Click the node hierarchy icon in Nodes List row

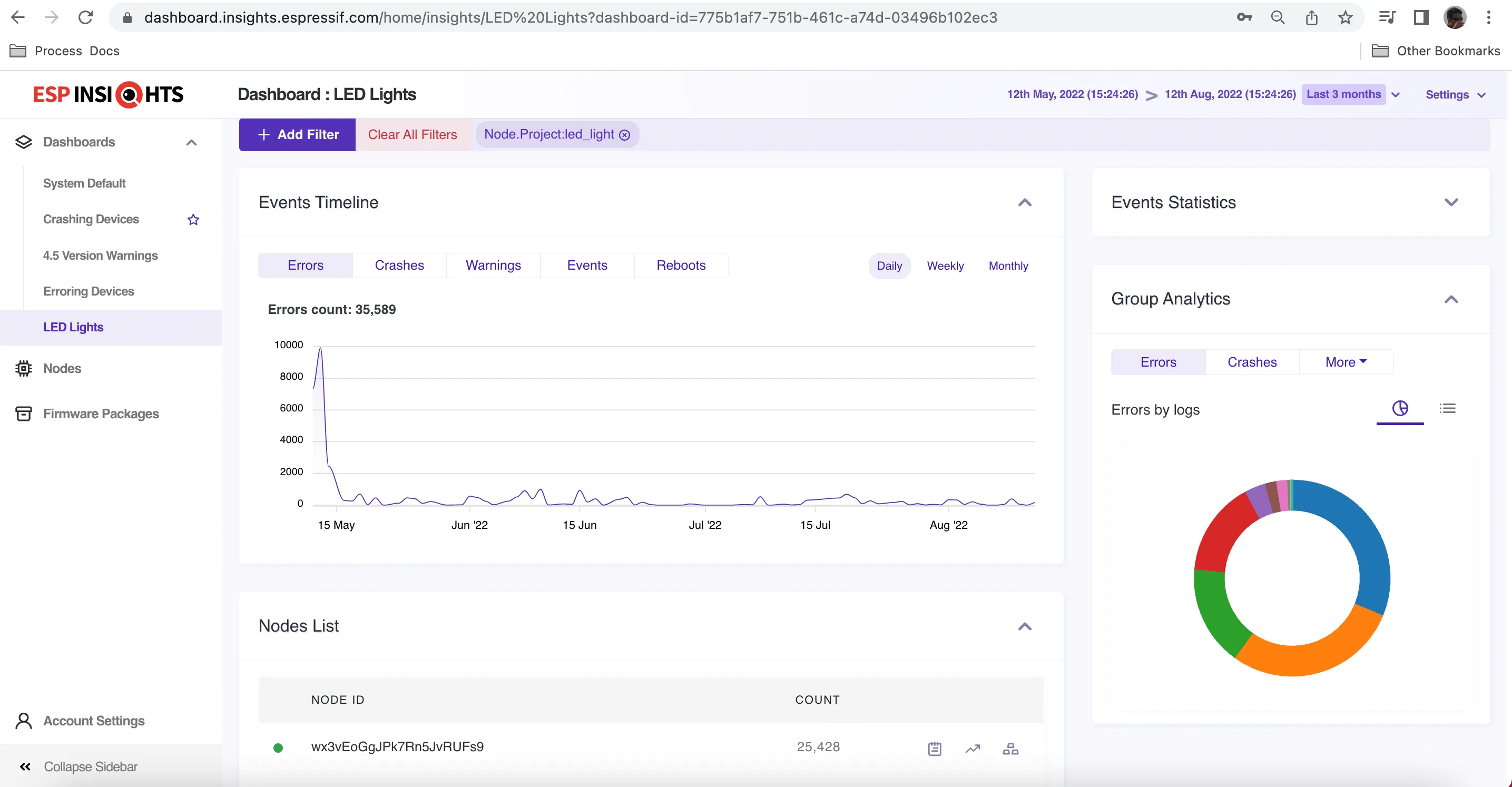(1010, 749)
